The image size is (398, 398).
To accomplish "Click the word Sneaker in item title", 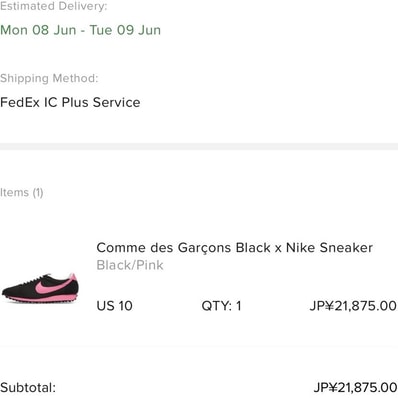I will tap(346, 248).
